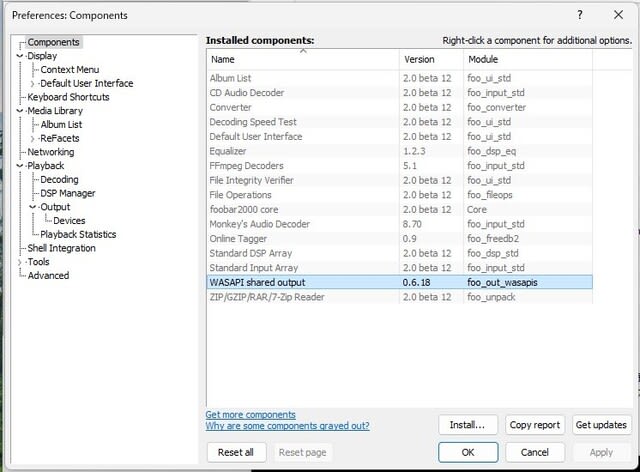The width and height of the screenshot is (640, 472).
Task: Click the Reset all button
Action: coord(236,452)
